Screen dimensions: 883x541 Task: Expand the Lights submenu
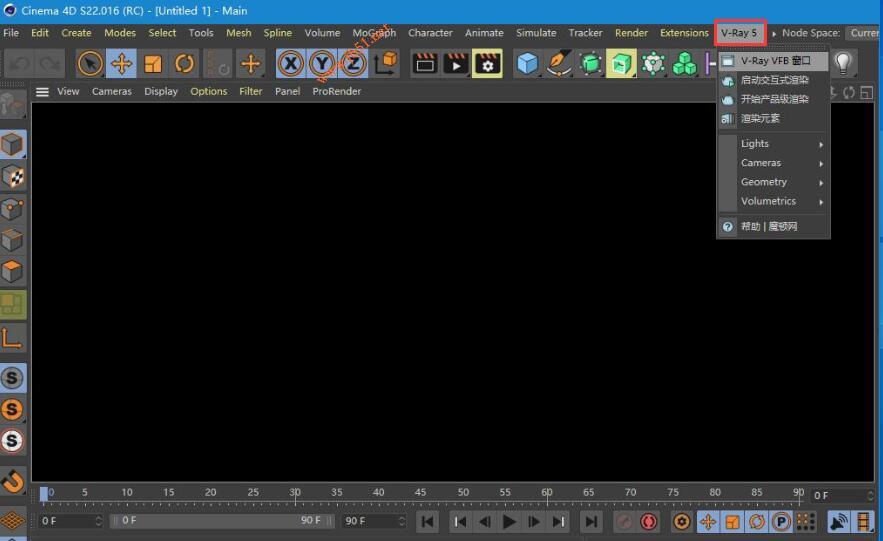(x=773, y=144)
